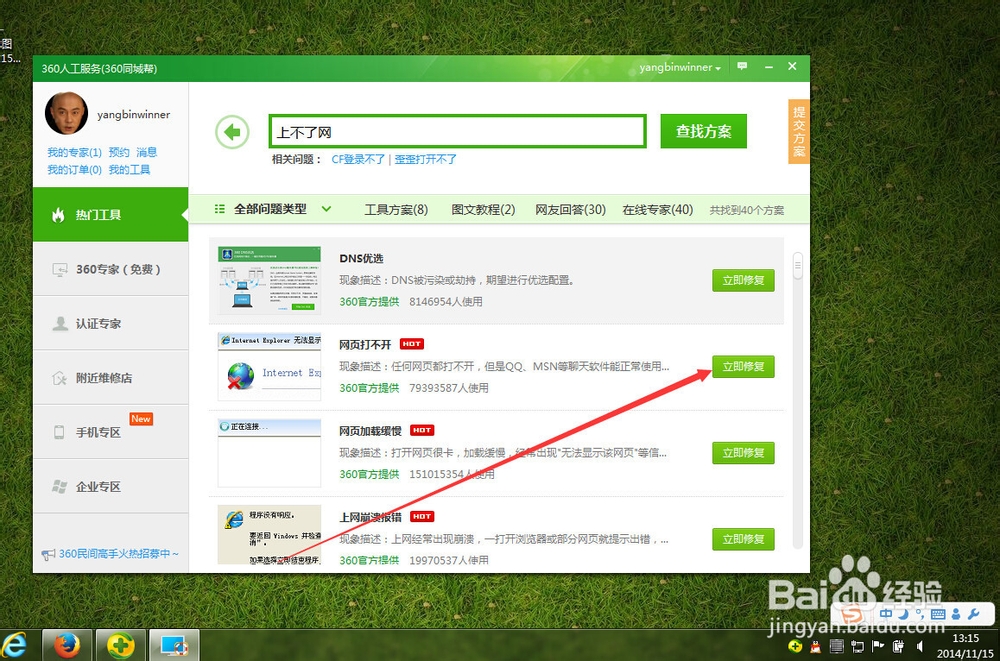1000x661 pixels.
Task: Select 企业专区 in the sidebar
Action: point(110,486)
